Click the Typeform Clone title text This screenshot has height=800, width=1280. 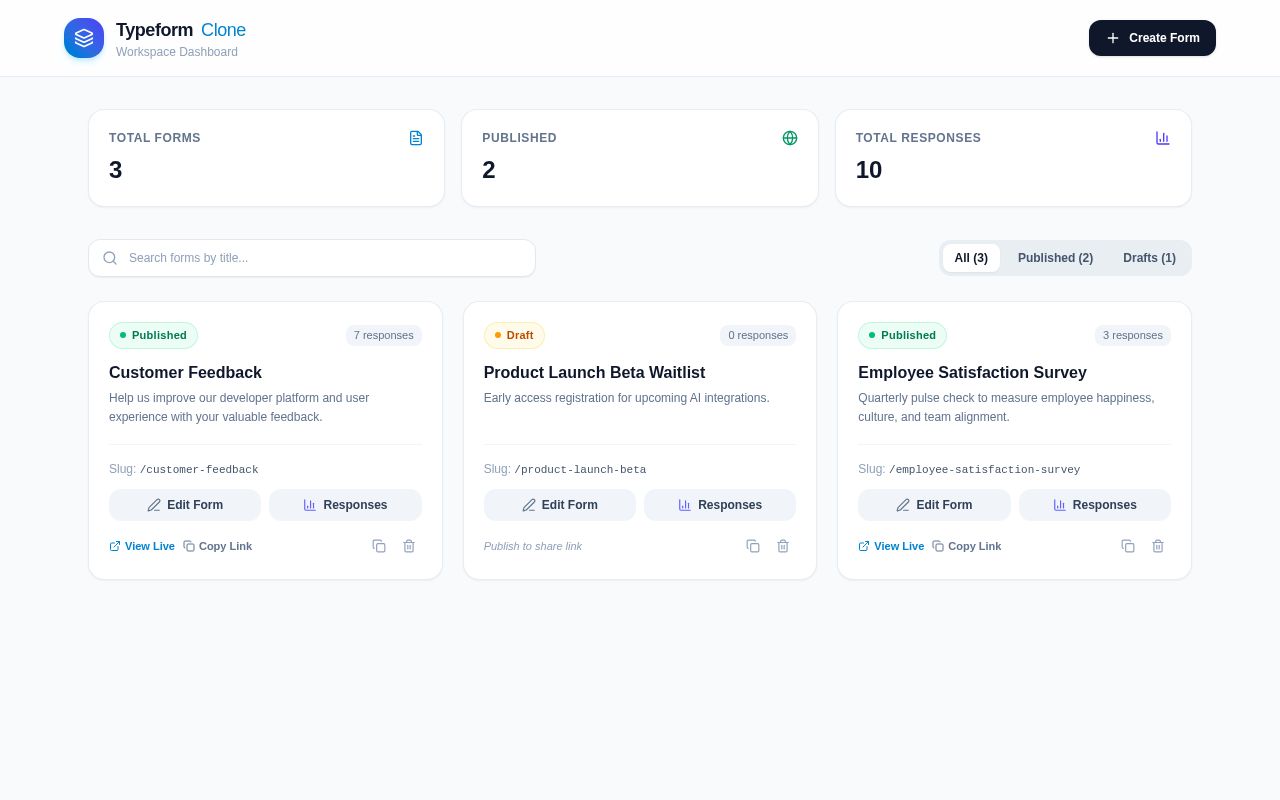pos(181,30)
